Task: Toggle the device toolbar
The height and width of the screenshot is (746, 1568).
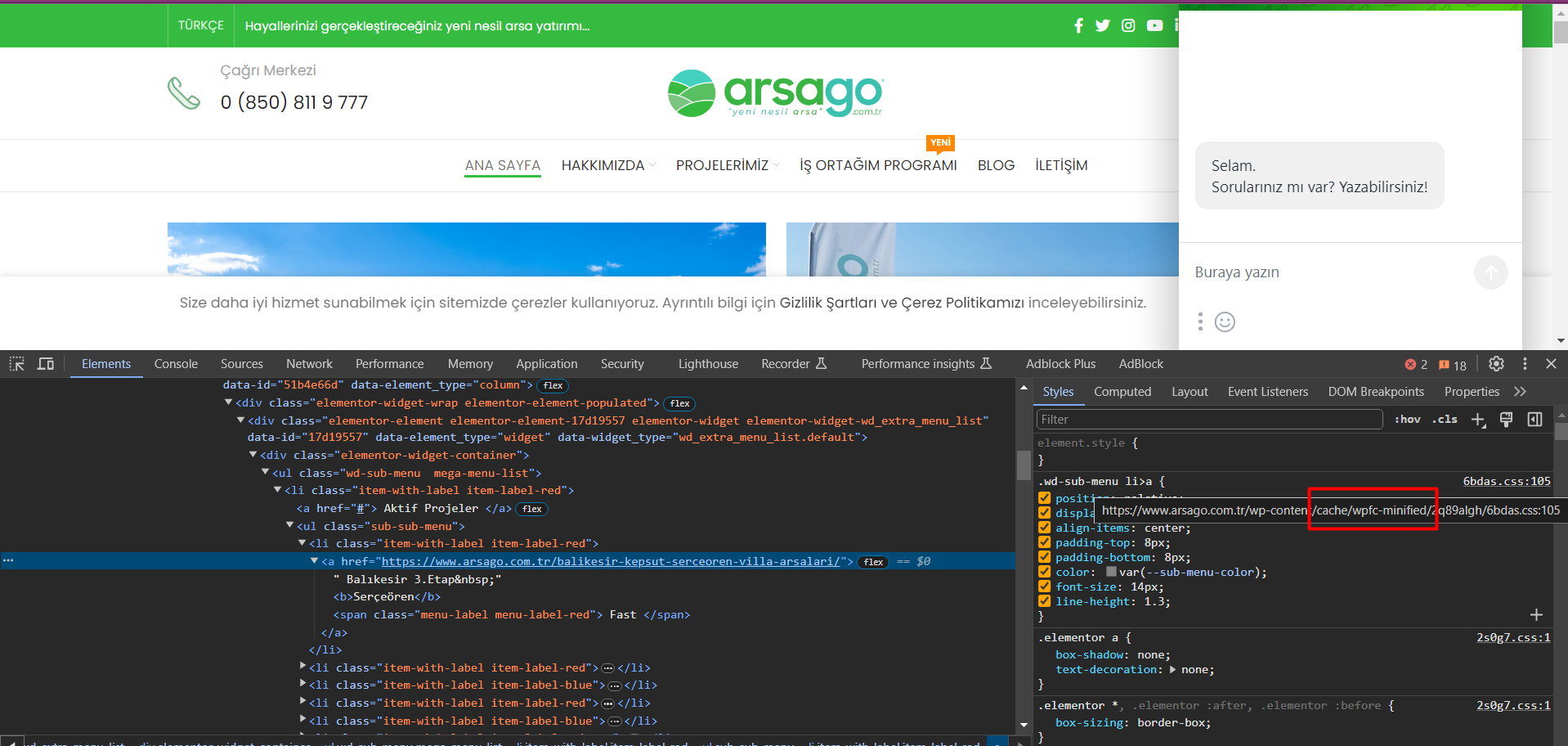Action: tap(46, 364)
